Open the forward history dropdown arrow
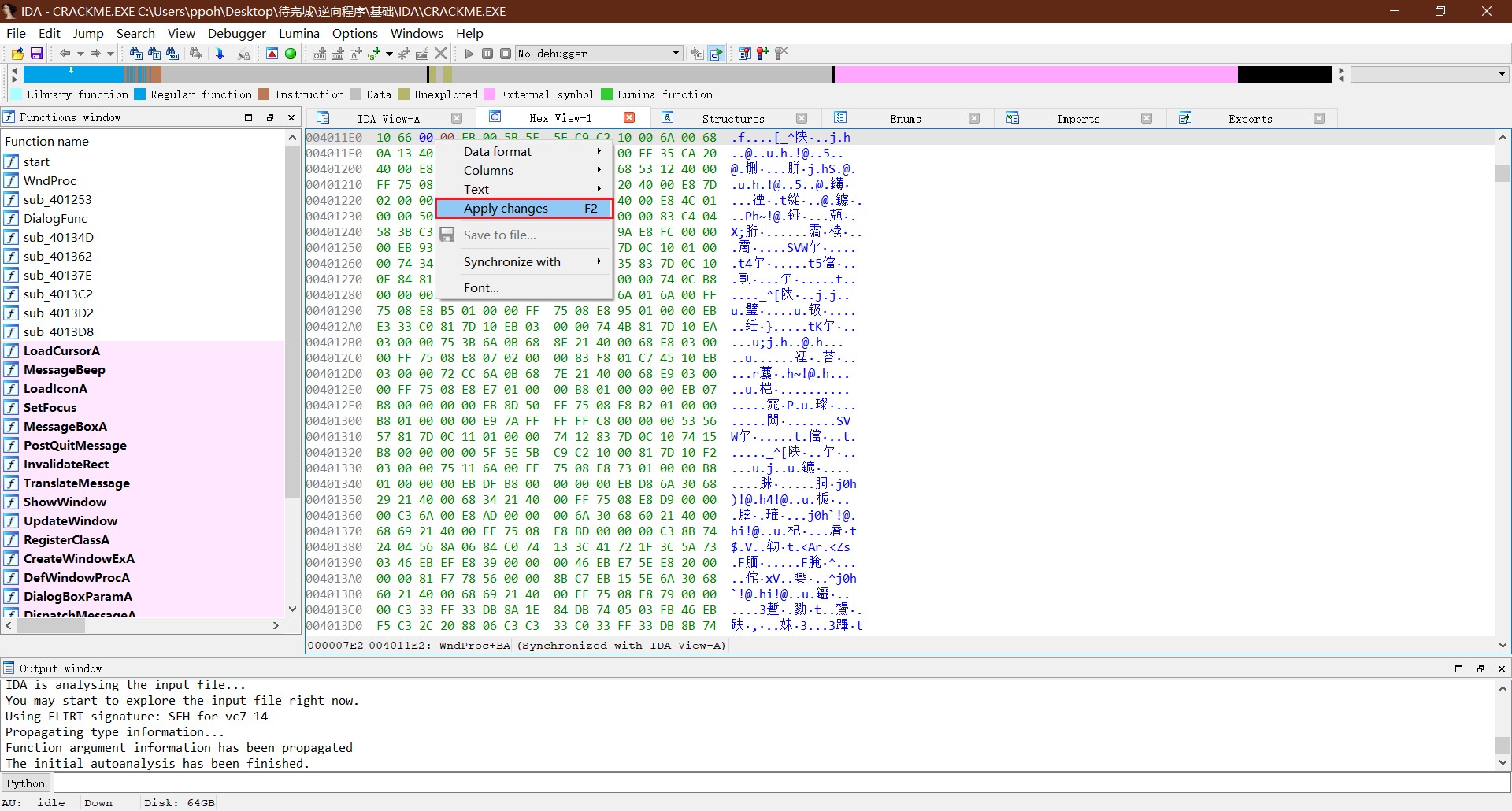 [110, 54]
